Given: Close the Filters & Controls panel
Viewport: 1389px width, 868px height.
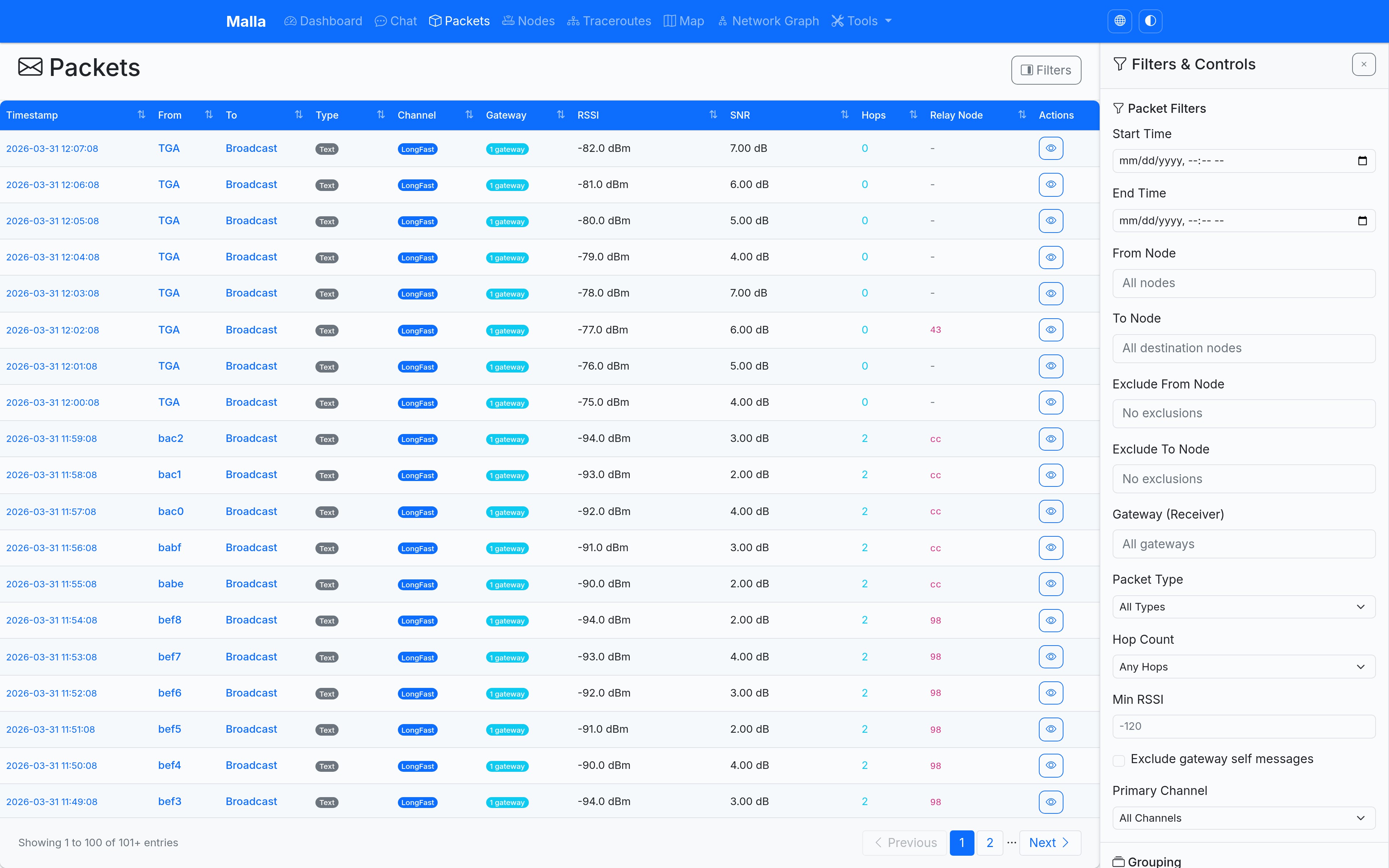Looking at the screenshot, I should (x=1364, y=64).
